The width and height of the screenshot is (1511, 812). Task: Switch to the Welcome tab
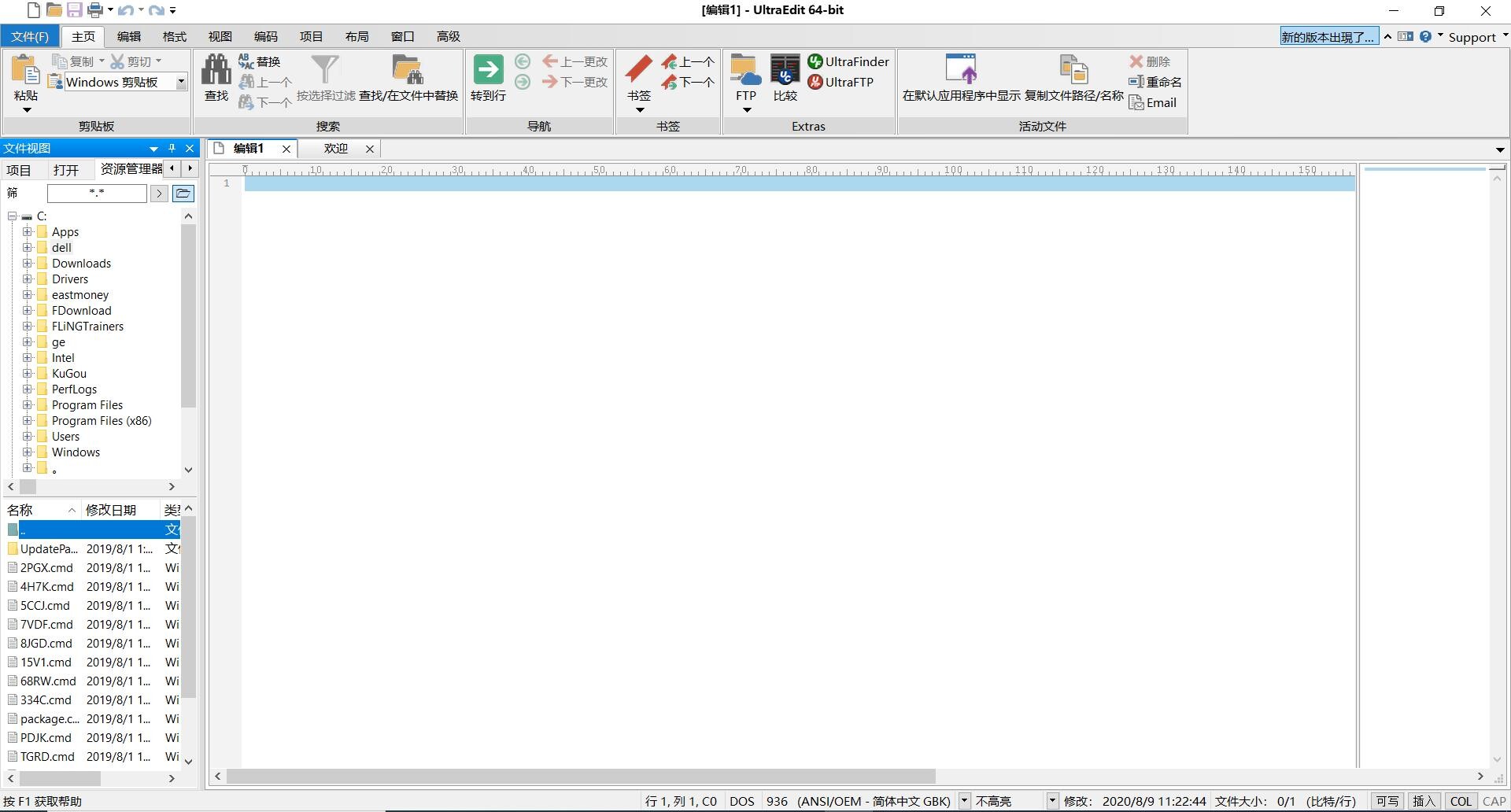336,149
